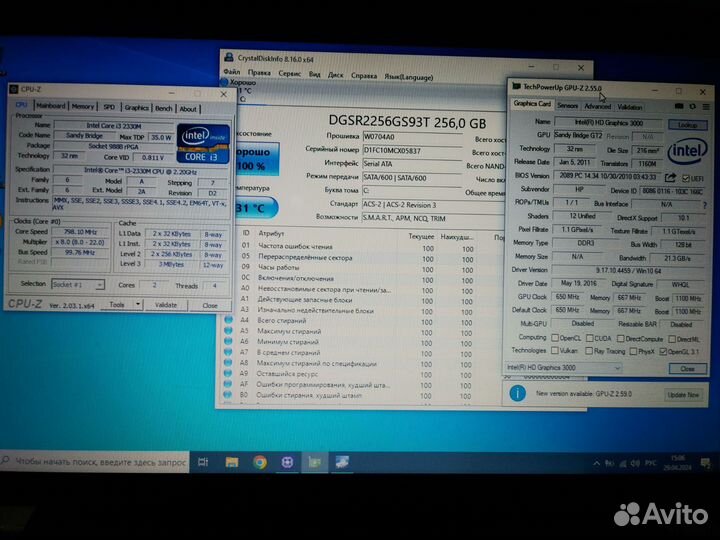Click the serial number field D1FC10MCX05837

(412, 150)
